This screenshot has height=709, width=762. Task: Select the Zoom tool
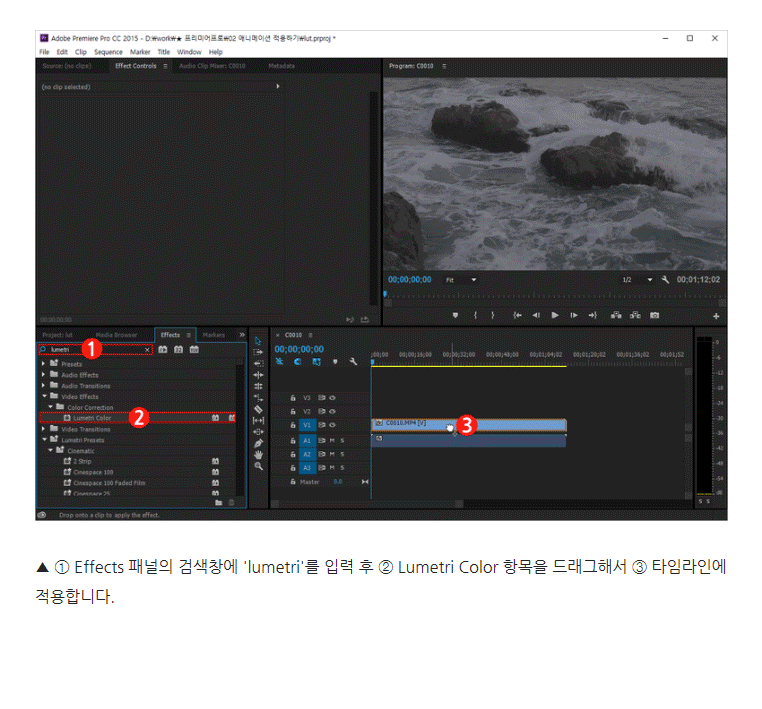(258, 466)
